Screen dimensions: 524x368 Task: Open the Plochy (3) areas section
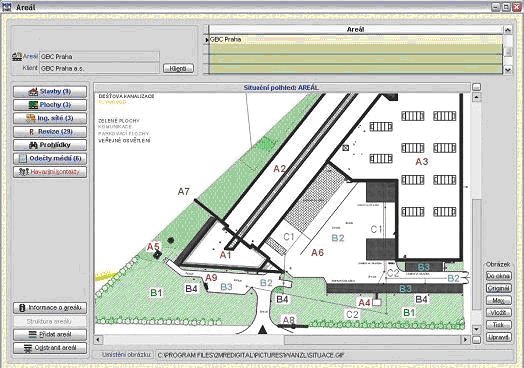tap(50, 105)
